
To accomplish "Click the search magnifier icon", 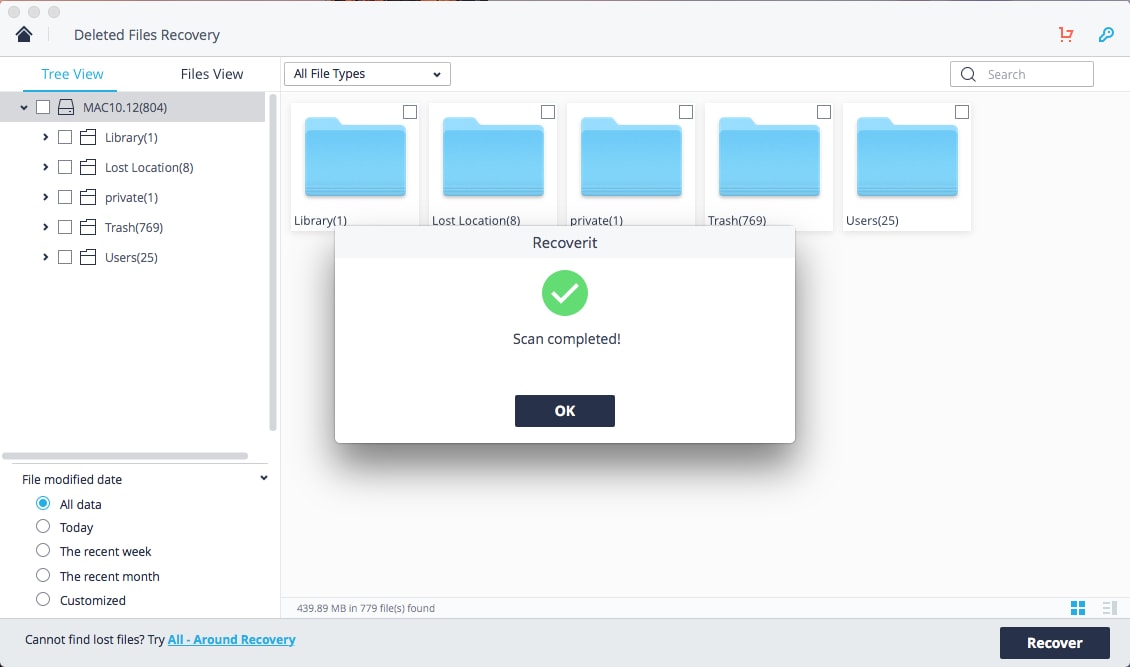I will [x=968, y=74].
